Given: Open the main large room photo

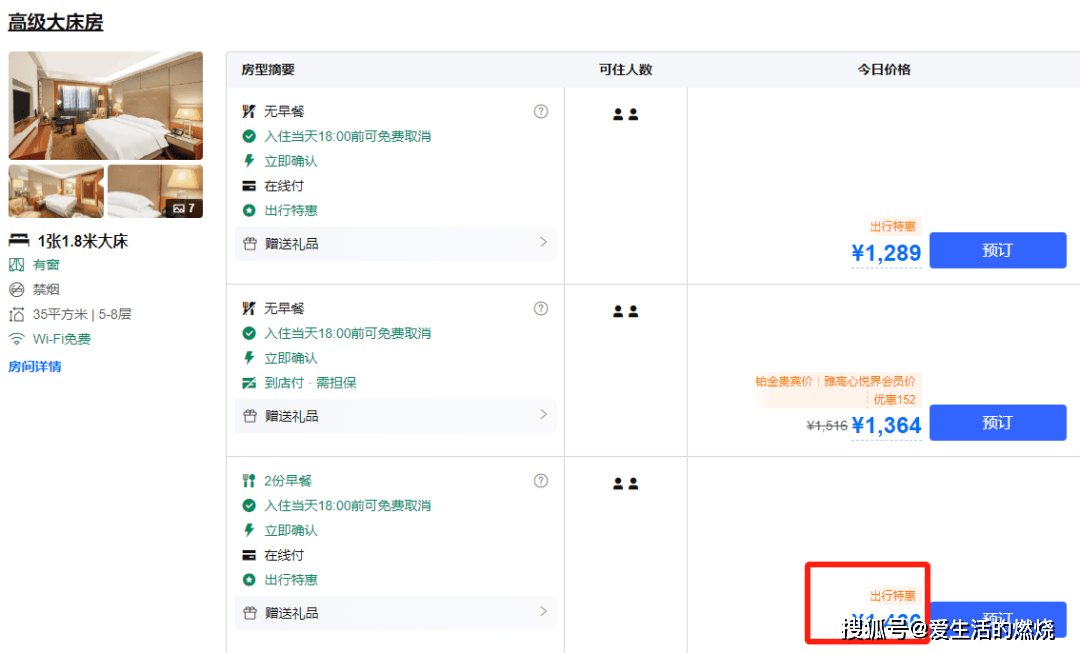Looking at the screenshot, I should tap(106, 105).
